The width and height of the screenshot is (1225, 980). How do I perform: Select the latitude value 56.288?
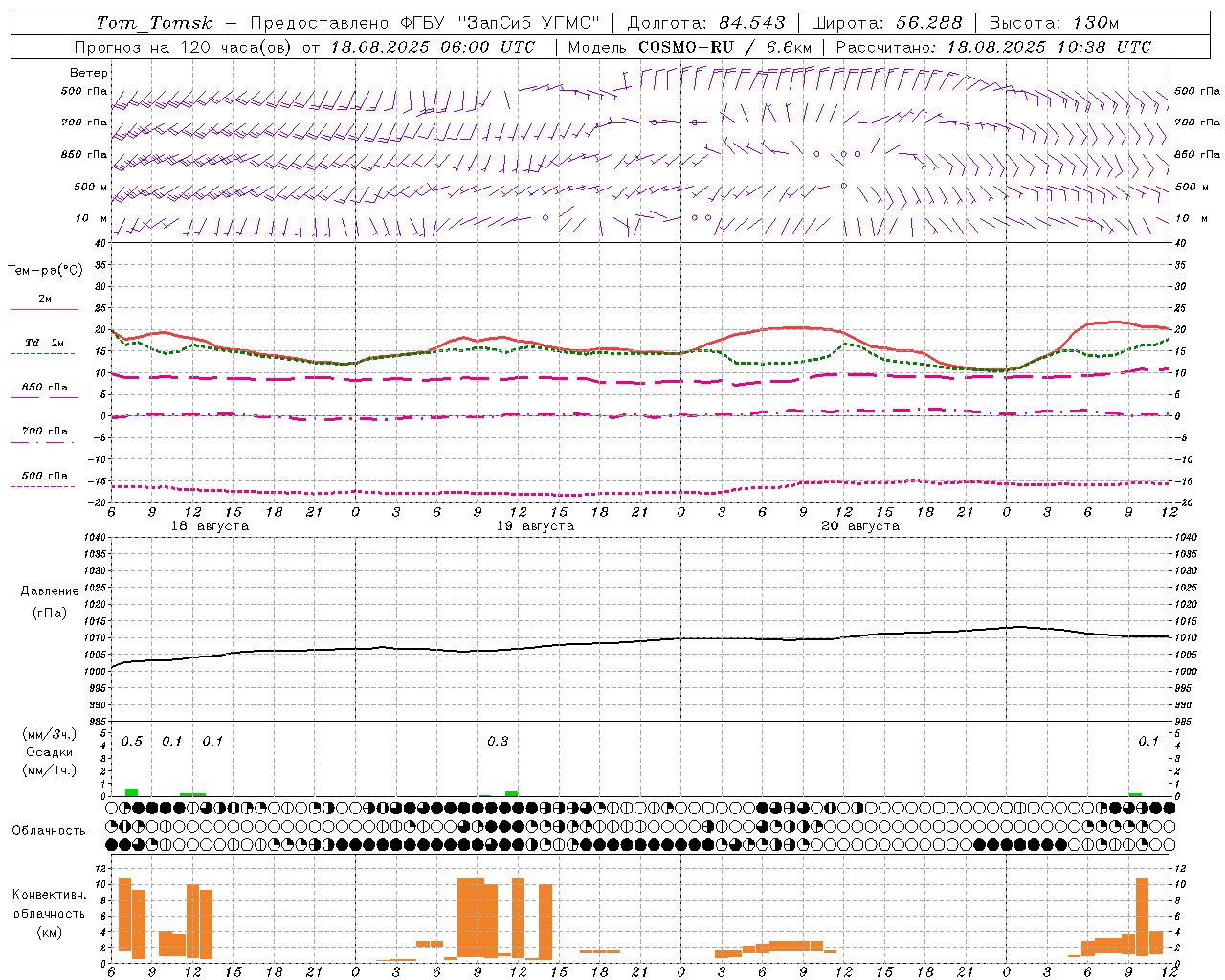(929, 23)
